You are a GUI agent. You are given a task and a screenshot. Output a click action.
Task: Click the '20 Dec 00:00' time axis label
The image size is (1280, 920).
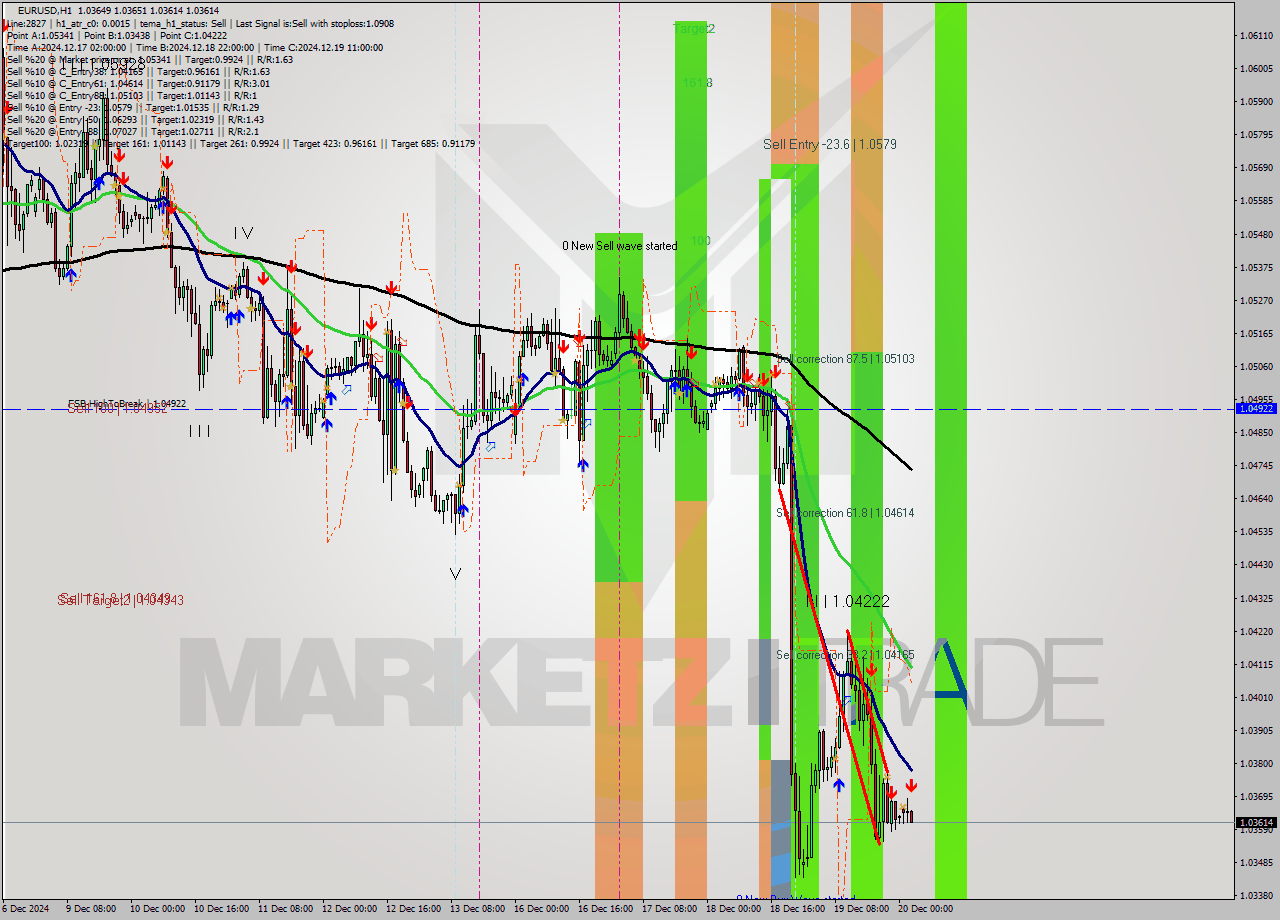(925, 909)
